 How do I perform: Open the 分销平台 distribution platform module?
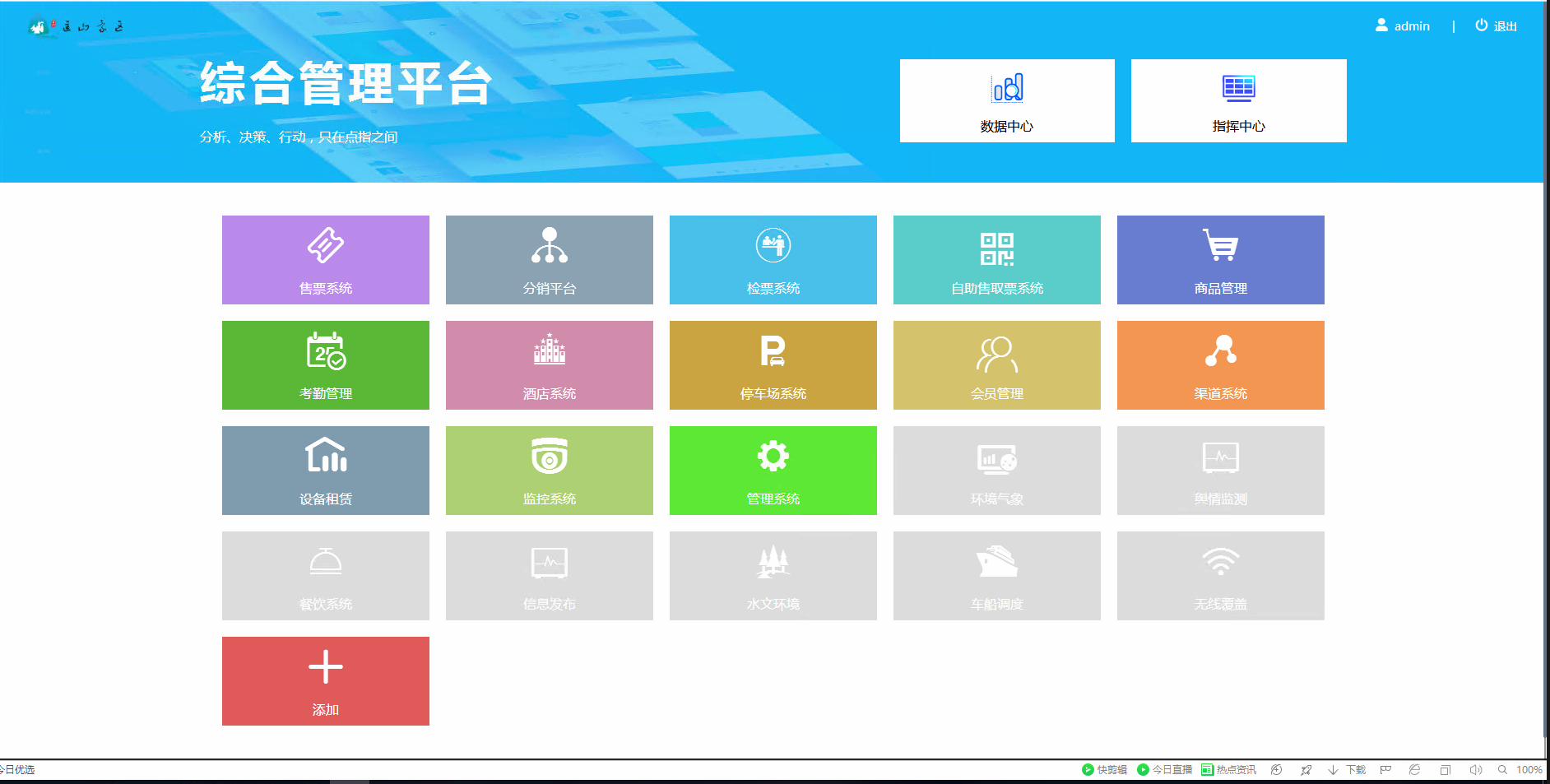549,260
